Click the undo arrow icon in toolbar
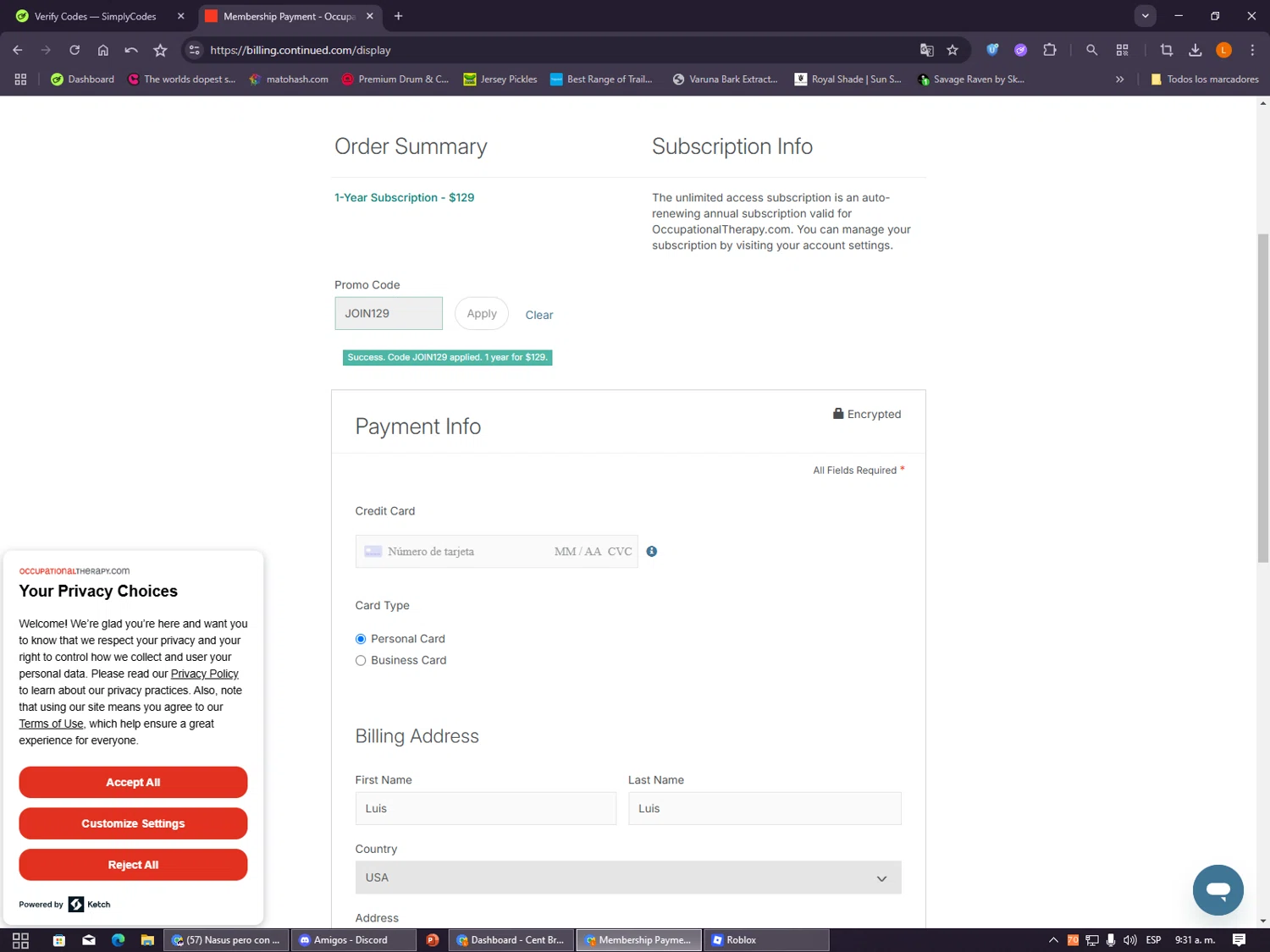This screenshot has height=952, width=1270. (131, 50)
